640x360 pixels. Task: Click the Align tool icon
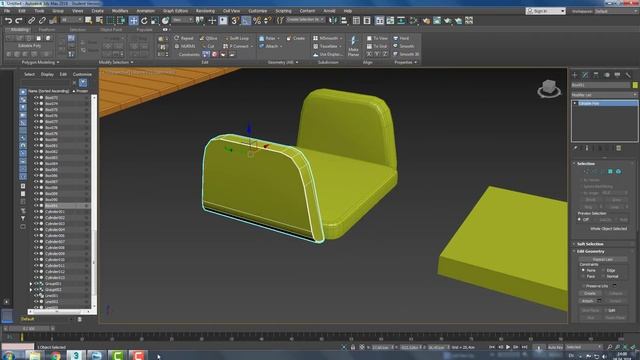(344, 20)
